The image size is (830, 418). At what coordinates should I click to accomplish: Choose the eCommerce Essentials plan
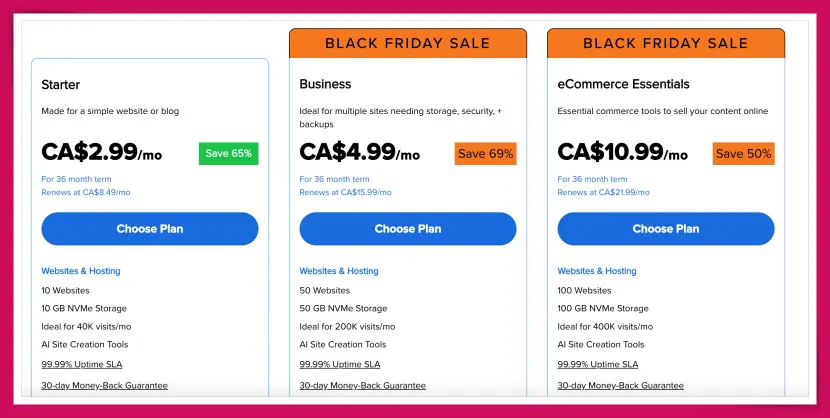[x=666, y=229]
